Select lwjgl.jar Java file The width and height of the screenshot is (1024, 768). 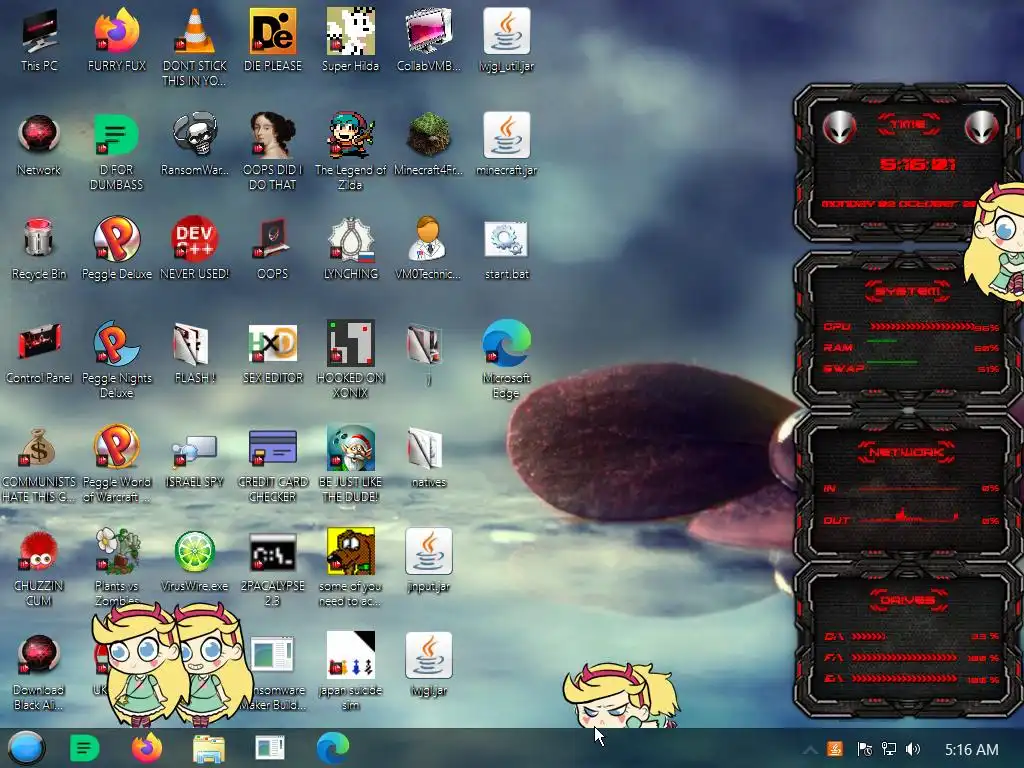[x=428, y=664]
